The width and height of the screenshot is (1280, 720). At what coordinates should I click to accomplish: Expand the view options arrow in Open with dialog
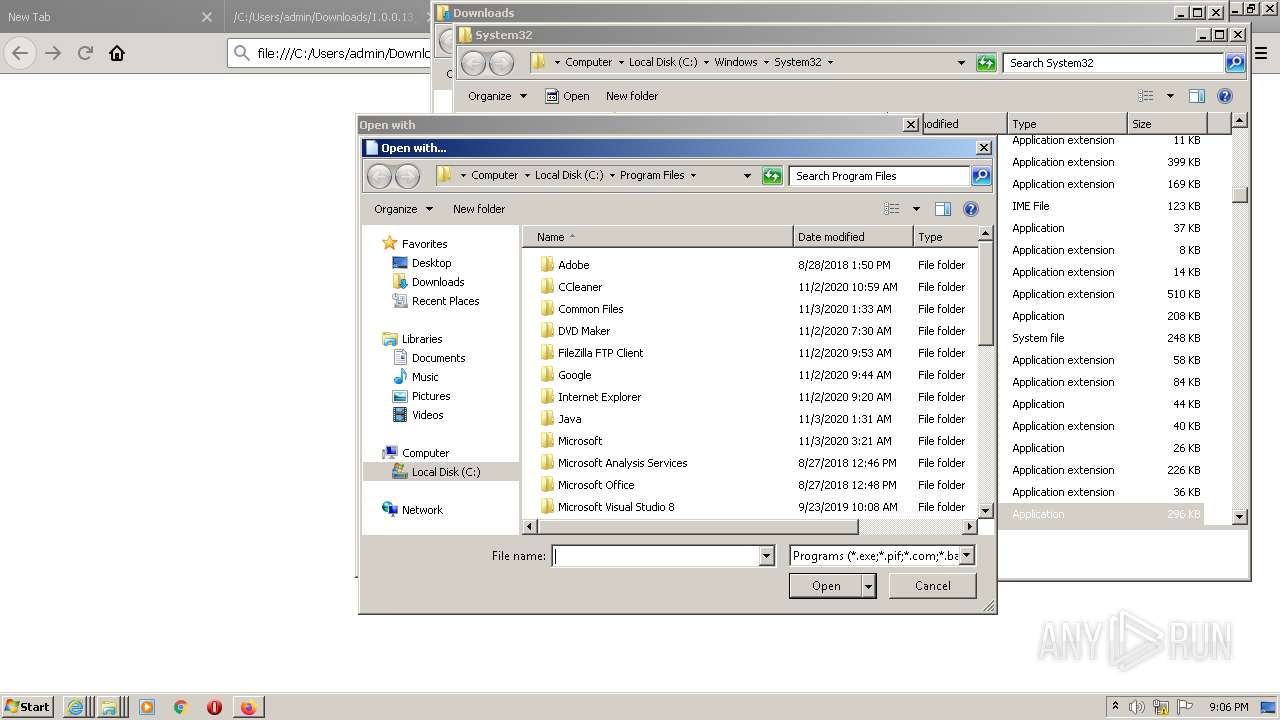pyautogui.click(x=915, y=209)
